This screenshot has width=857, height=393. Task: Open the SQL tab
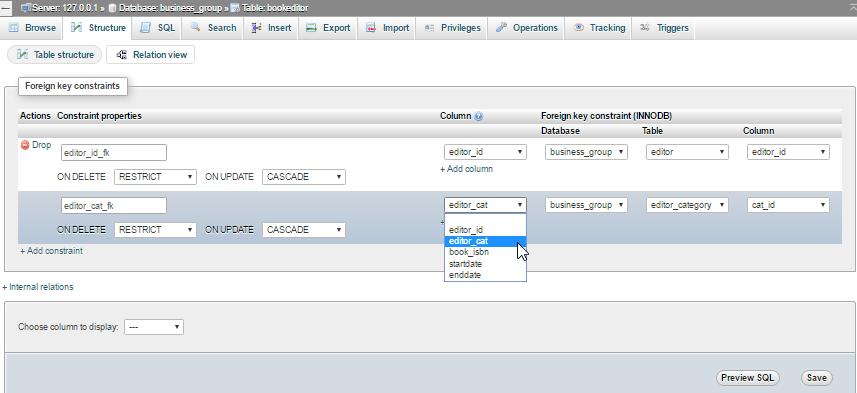[157, 28]
